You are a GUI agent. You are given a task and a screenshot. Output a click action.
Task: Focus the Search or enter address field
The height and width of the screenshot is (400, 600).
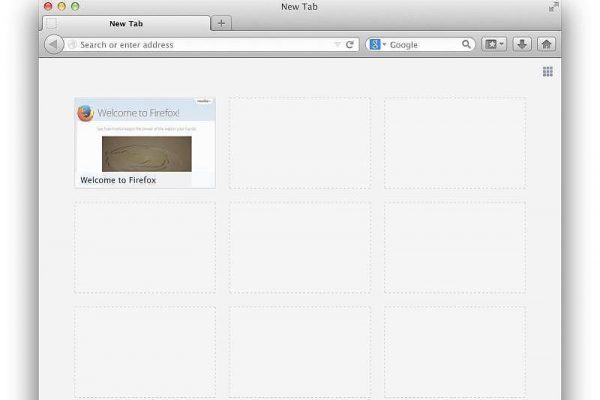point(200,45)
